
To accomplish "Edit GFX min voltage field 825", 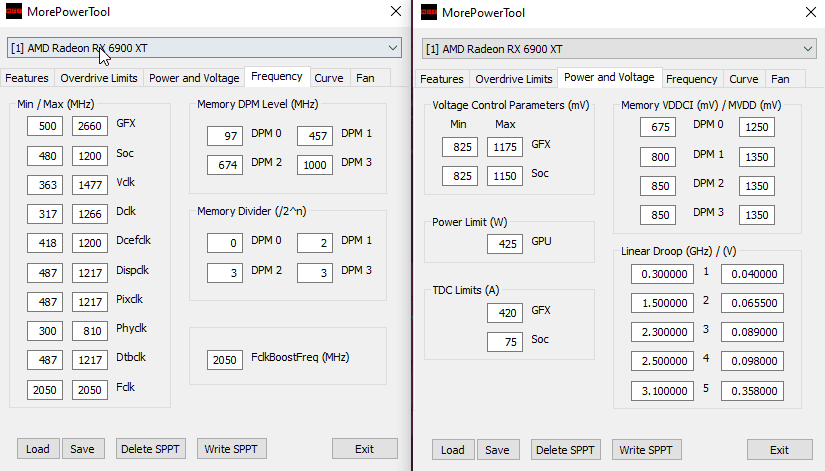I will [x=460, y=147].
